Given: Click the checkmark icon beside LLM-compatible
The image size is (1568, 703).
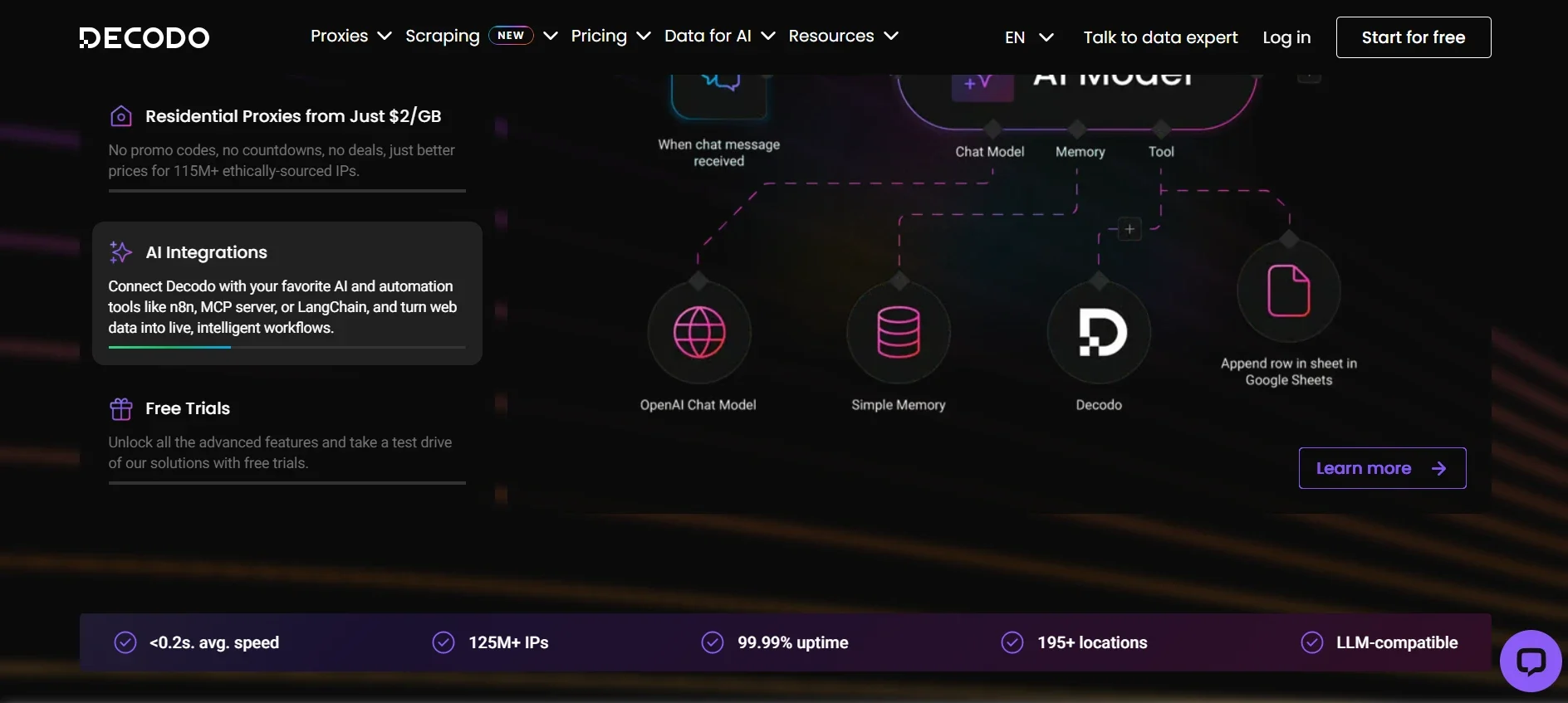Looking at the screenshot, I should [1312, 642].
